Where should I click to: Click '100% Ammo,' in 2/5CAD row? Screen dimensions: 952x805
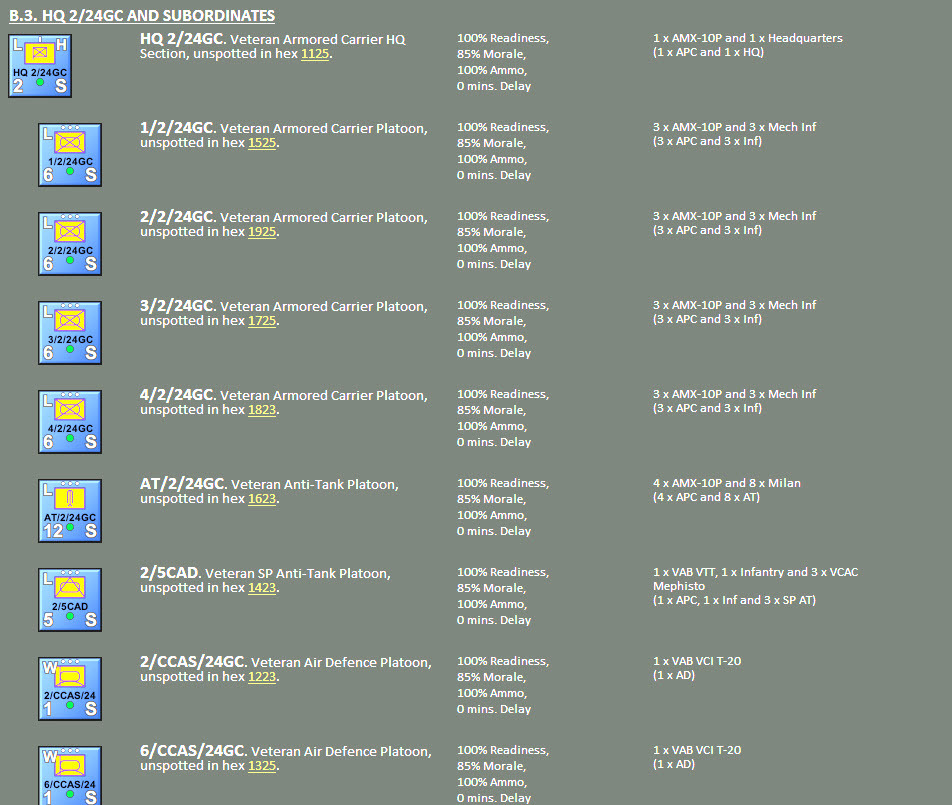coord(492,604)
